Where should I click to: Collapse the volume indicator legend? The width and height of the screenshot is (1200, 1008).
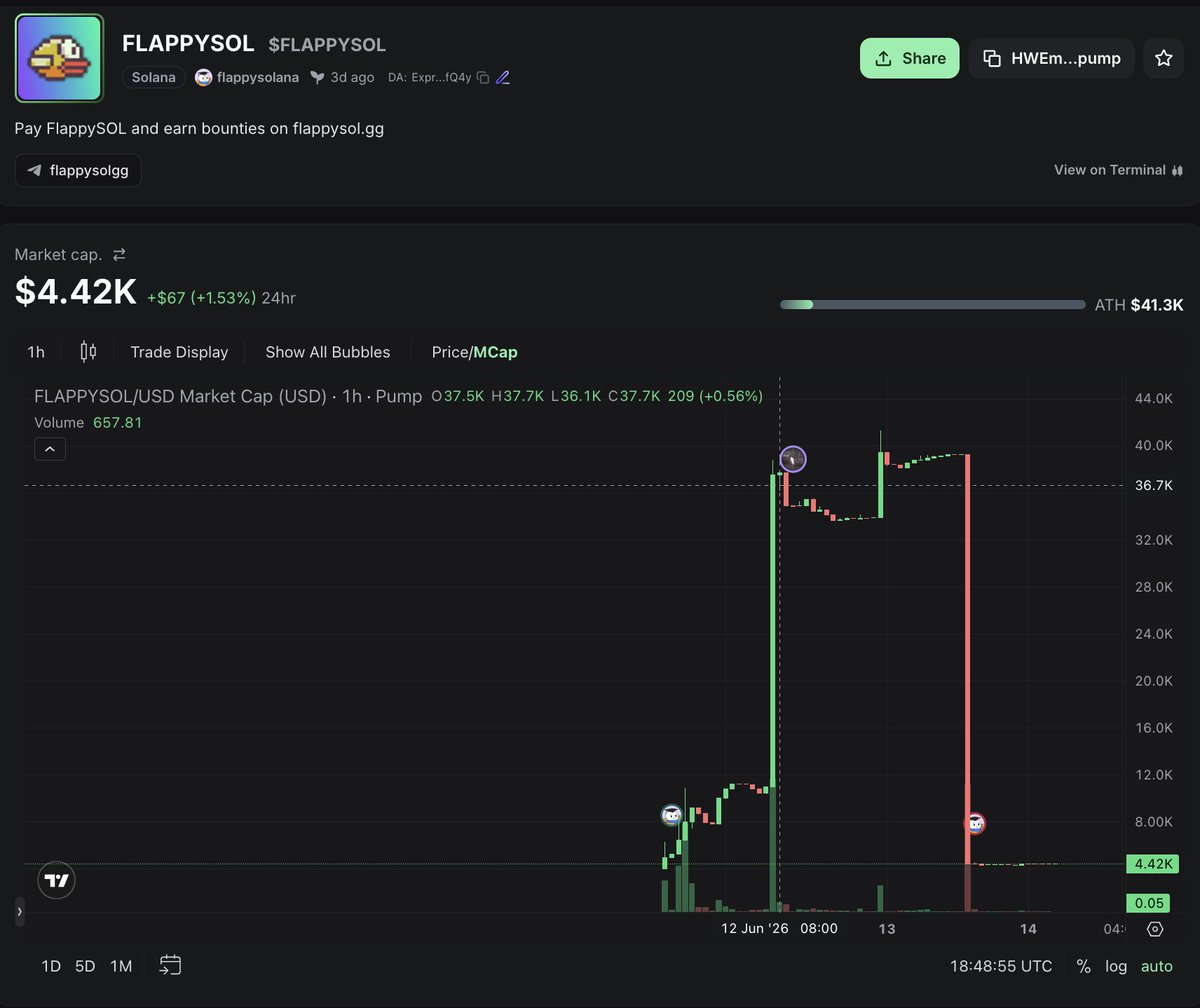pos(50,449)
